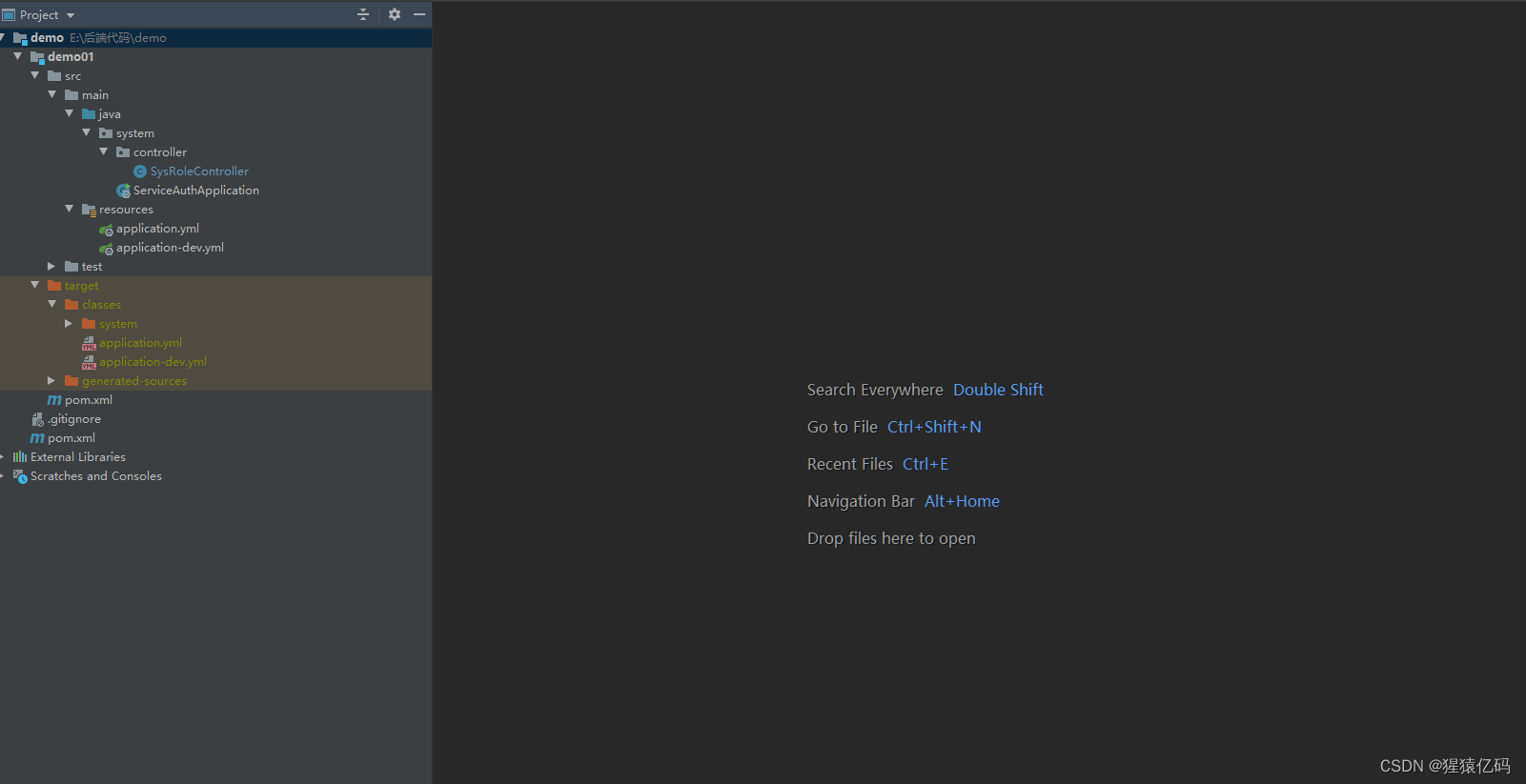This screenshot has height=784, width=1526.
Task: Expand the generated-sources folder arrow
Action: tap(52, 380)
